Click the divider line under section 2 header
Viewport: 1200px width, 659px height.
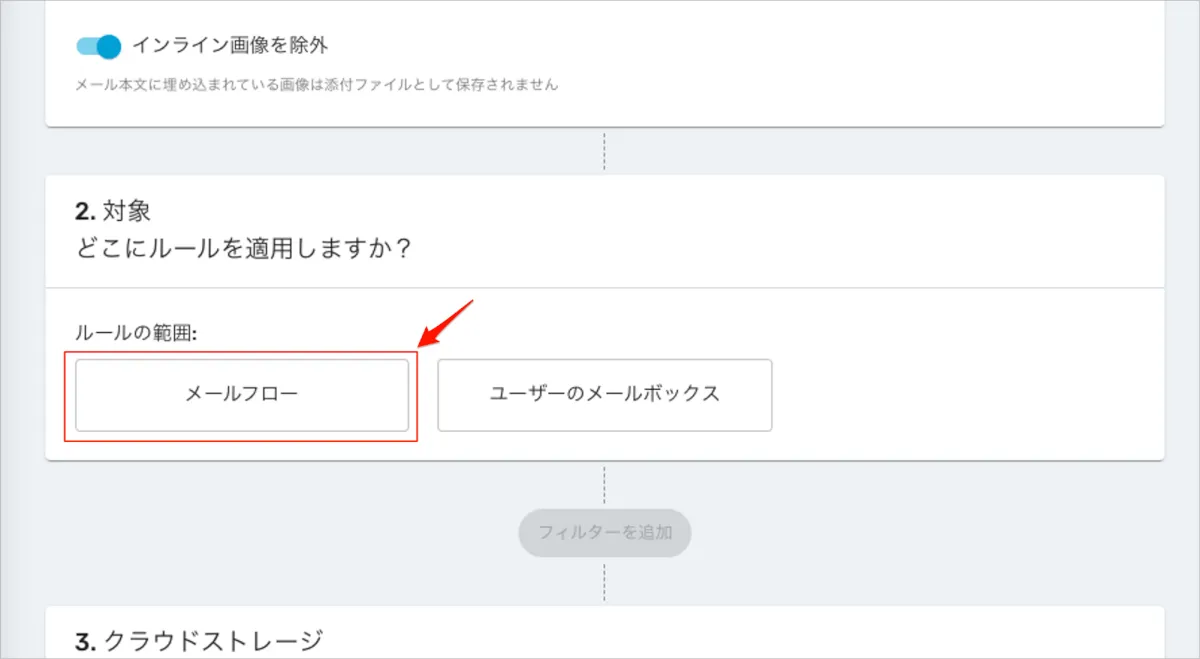click(604, 288)
